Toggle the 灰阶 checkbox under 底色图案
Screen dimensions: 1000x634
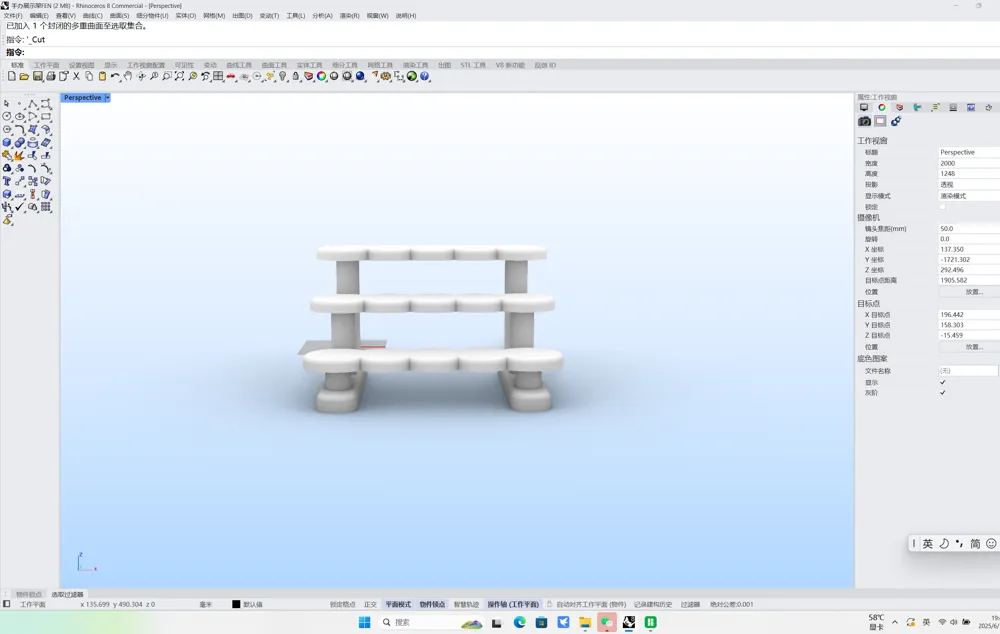943,392
